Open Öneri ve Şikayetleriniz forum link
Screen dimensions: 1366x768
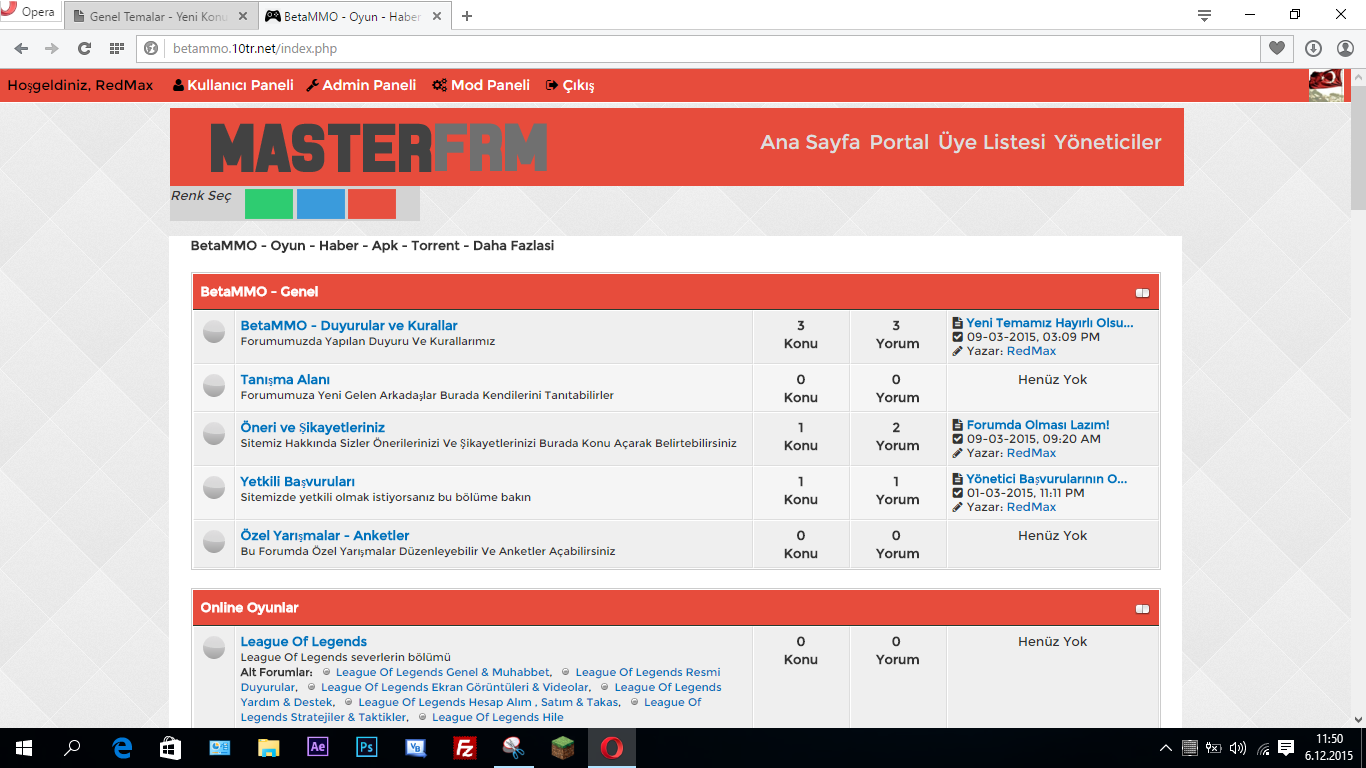313,428
